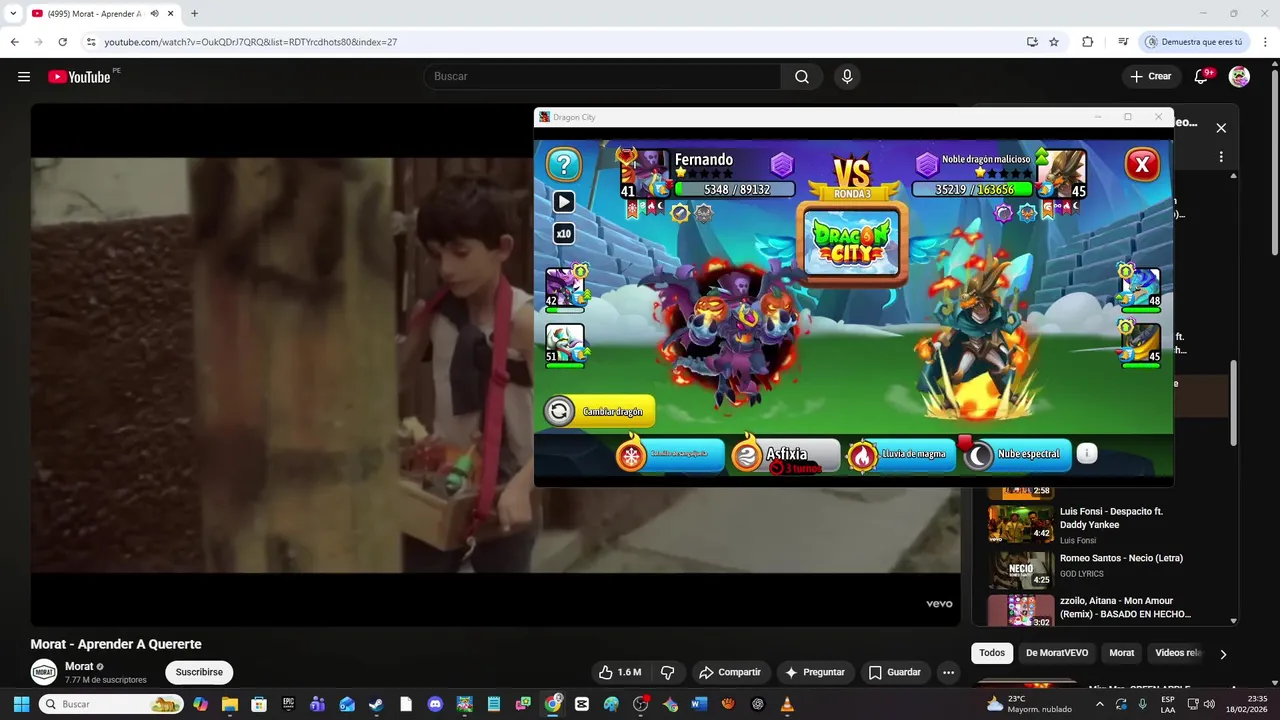Open Discord from the taskbar

(435, 704)
